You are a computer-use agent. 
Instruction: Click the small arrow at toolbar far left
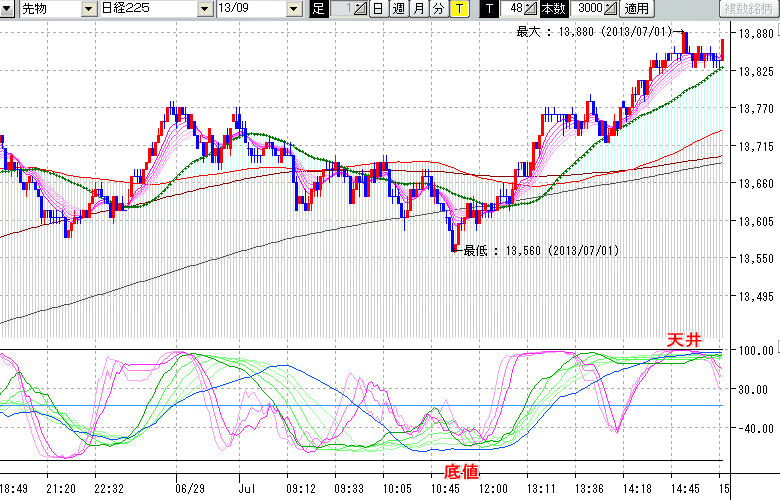coord(6,9)
